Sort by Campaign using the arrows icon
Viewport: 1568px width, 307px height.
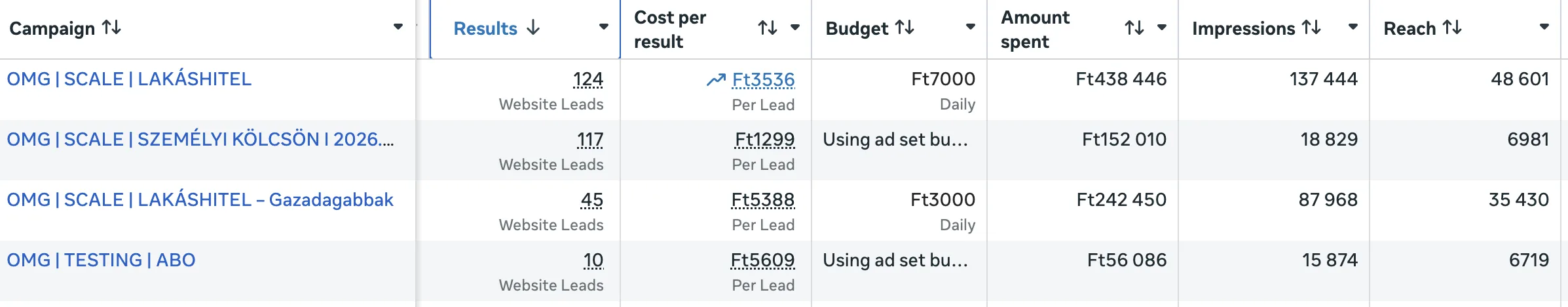click(112, 28)
